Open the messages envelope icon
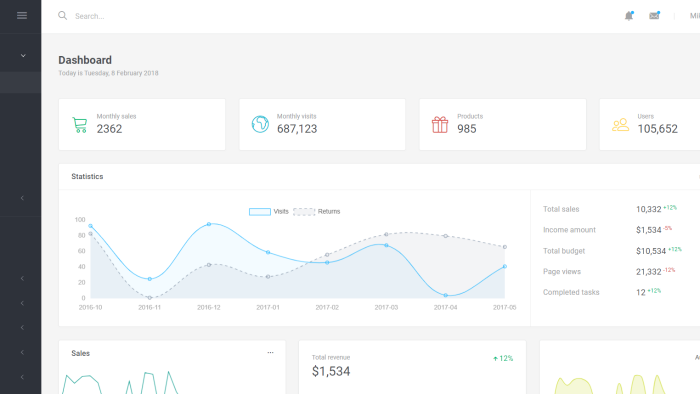The height and width of the screenshot is (394, 700). 654,16
